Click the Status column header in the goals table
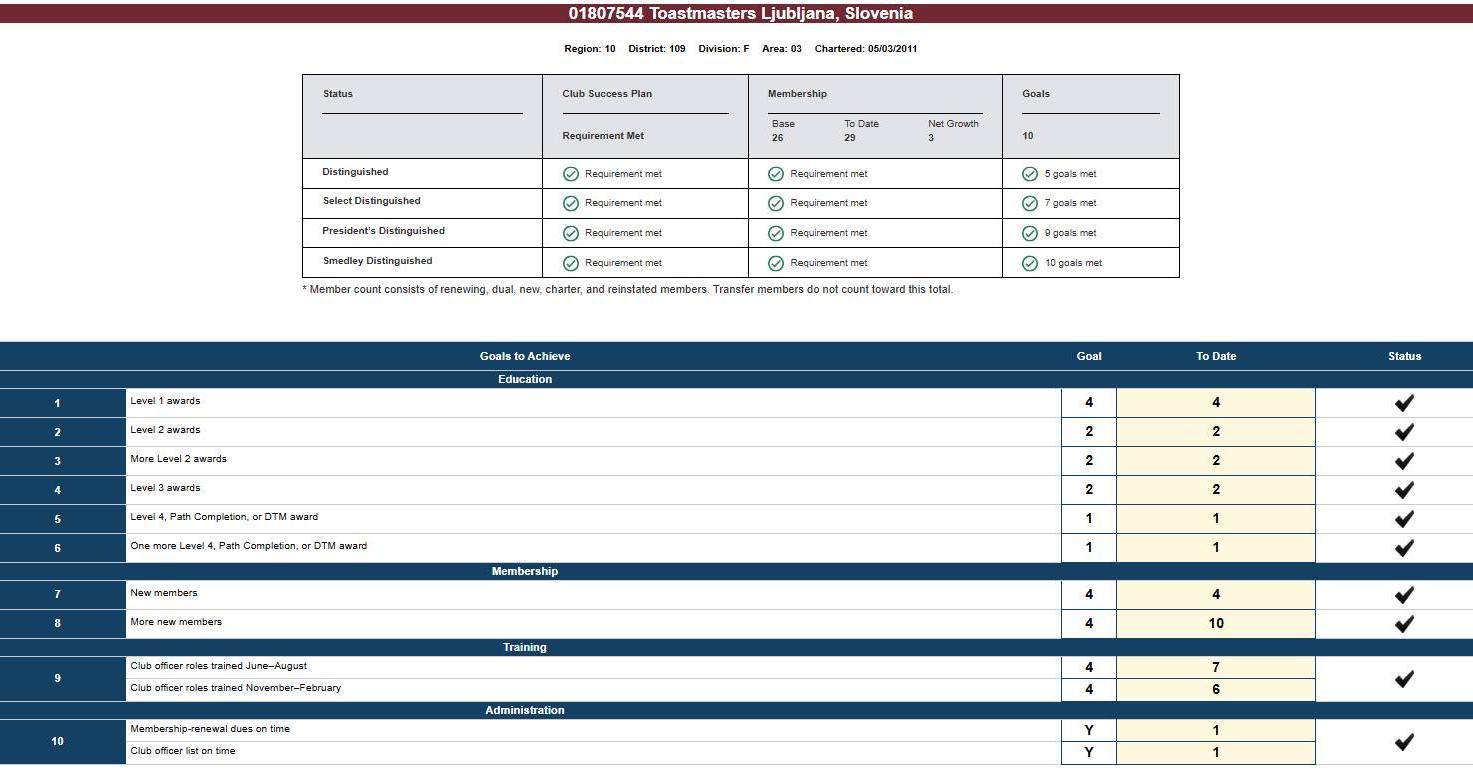This screenshot has height=772, width=1473. (1404, 356)
